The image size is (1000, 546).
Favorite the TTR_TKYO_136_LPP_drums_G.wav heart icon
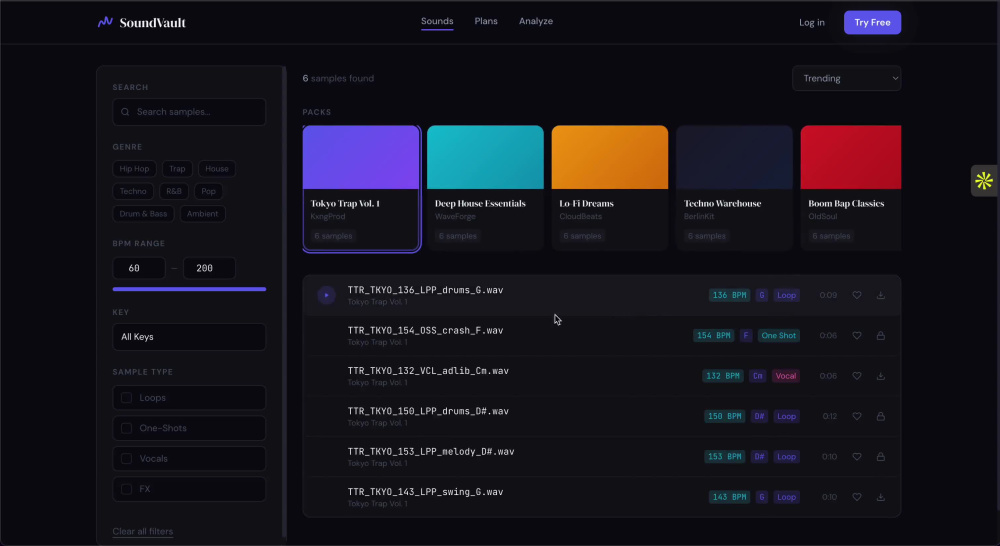857,295
